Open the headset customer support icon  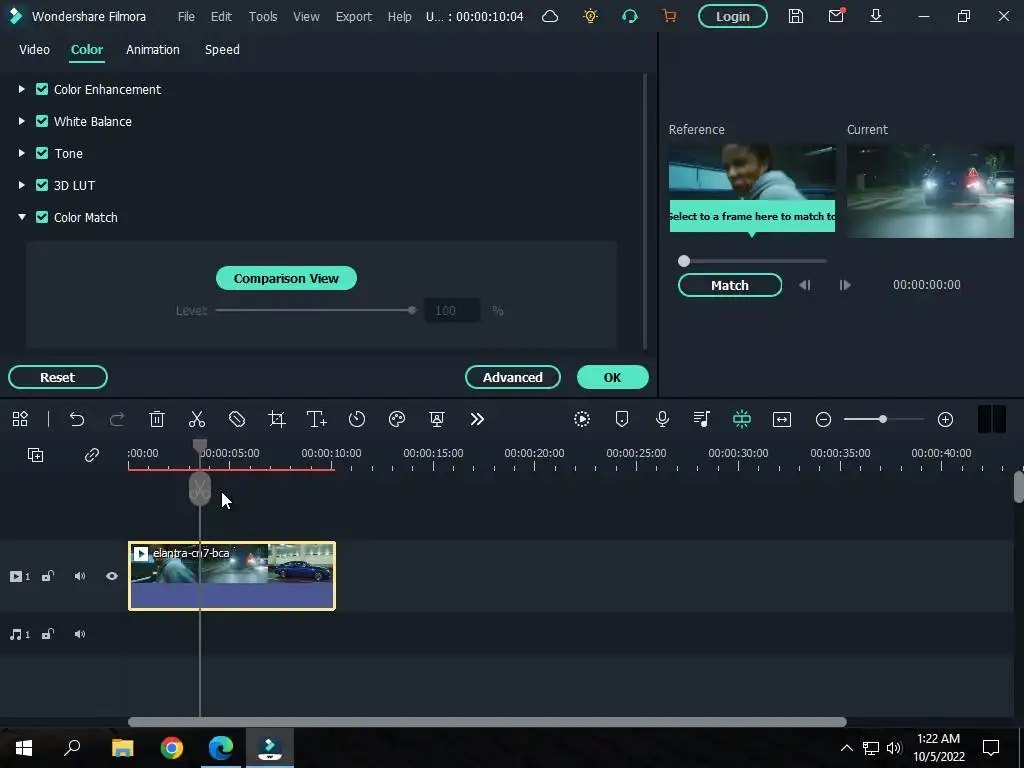coord(630,16)
